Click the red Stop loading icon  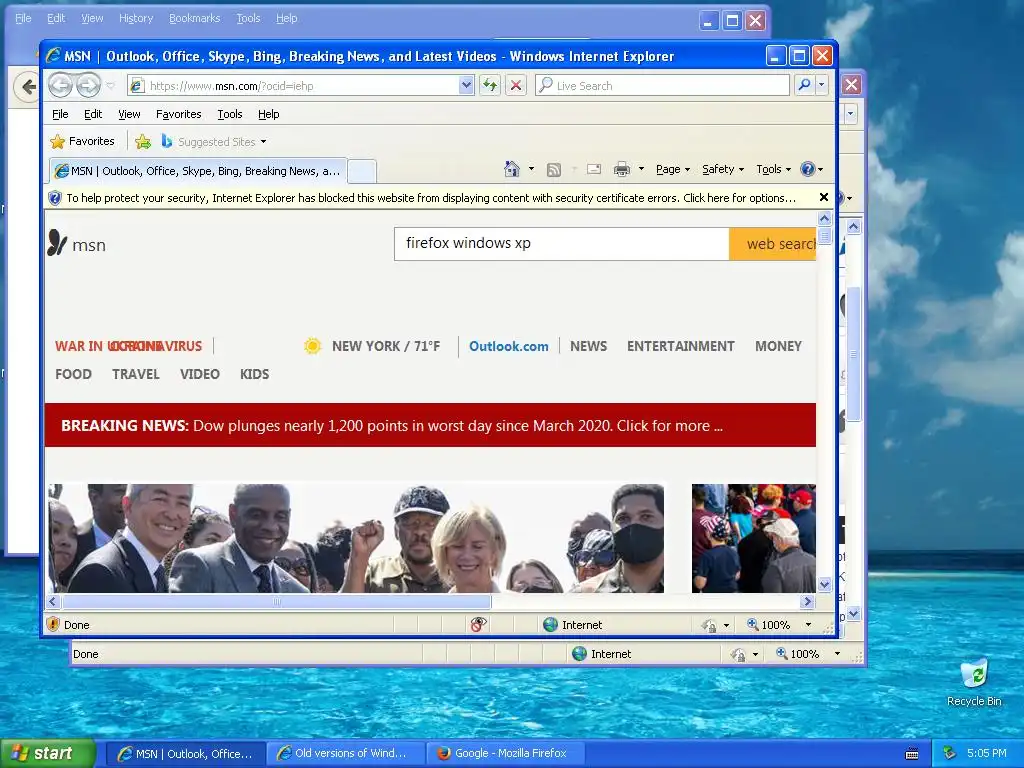516,85
